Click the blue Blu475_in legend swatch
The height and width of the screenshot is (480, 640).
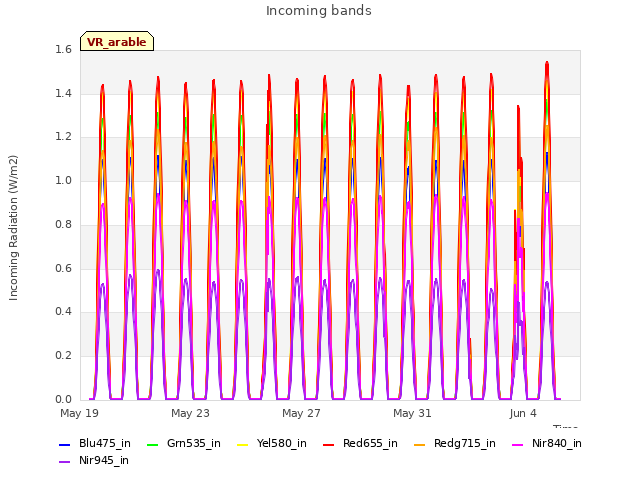point(65,444)
